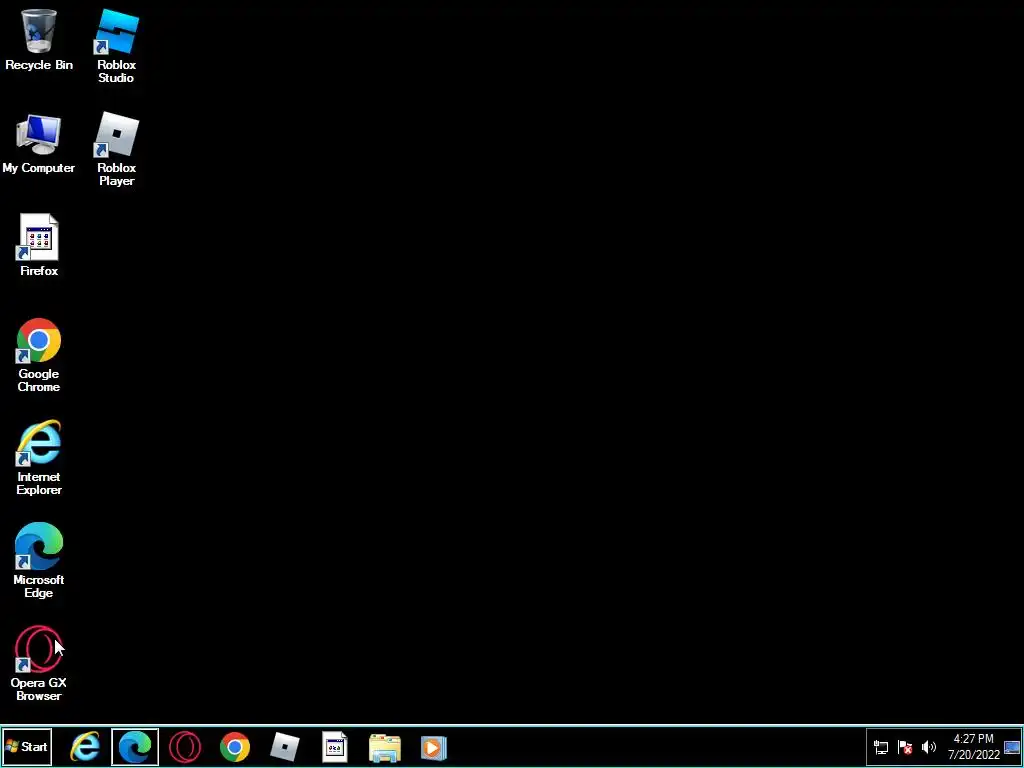1024x768 pixels.
Task: Open File Explorer folder in the taskbar
Action: (x=385, y=747)
